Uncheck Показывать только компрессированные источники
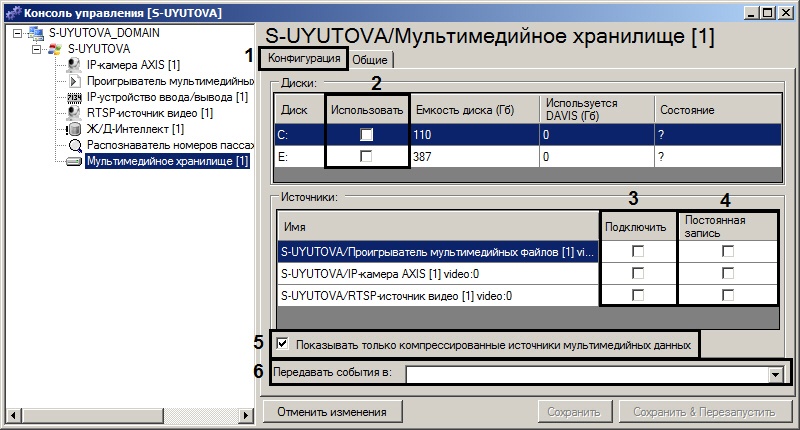800x430 pixels. point(282,344)
